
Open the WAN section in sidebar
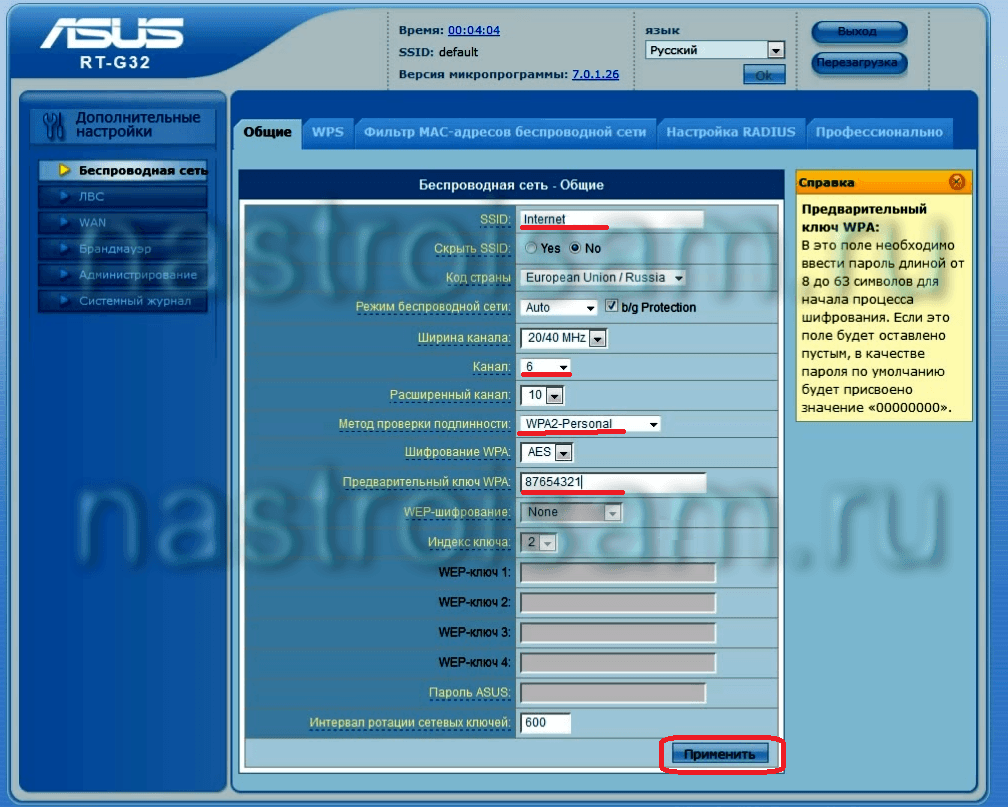pos(93,223)
